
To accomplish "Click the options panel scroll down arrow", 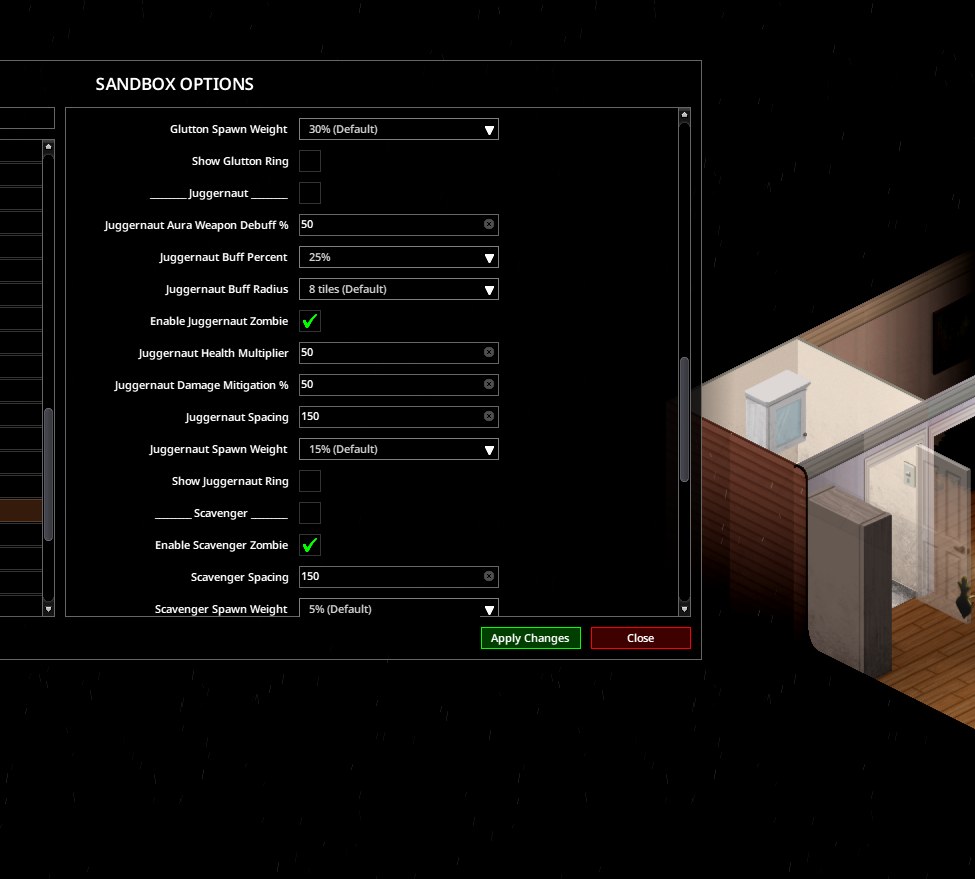I will pos(684,609).
